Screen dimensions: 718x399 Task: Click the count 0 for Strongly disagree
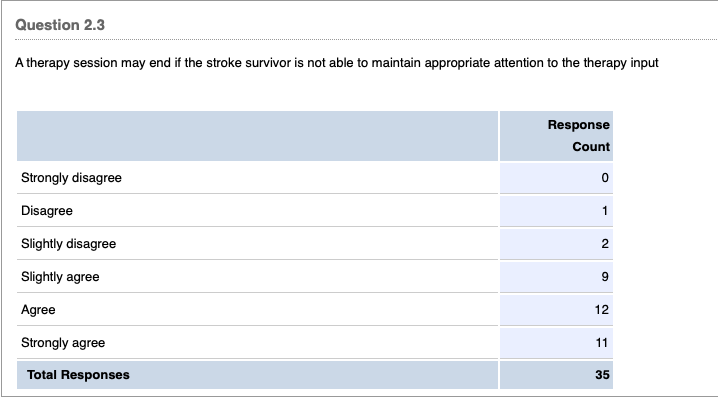605,178
